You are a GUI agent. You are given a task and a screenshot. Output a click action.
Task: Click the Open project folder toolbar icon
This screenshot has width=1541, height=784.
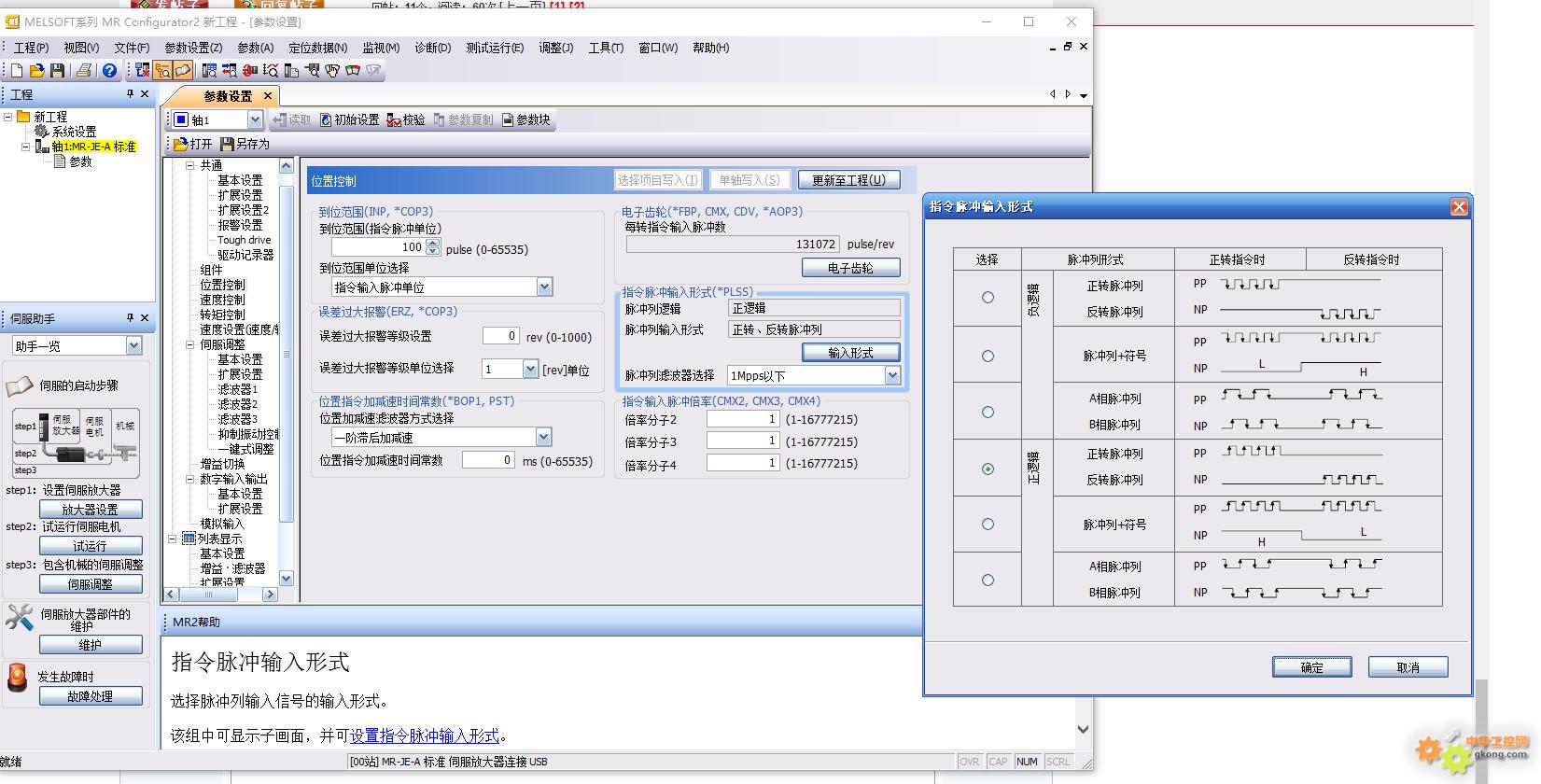pyautogui.click(x=37, y=70)
